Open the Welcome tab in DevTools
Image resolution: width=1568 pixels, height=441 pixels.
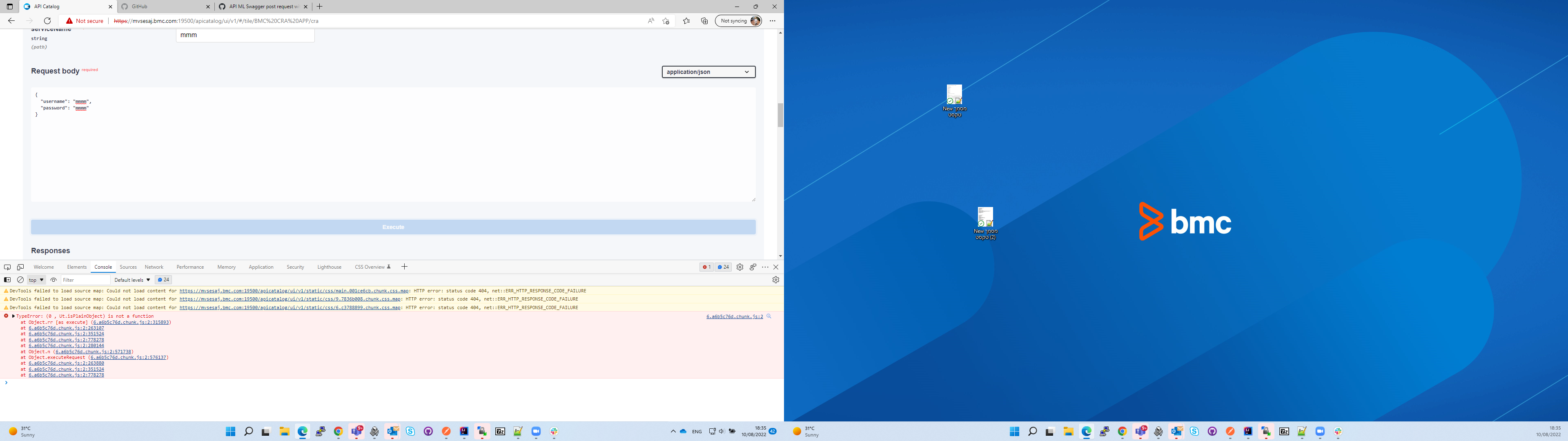point(44,267)
